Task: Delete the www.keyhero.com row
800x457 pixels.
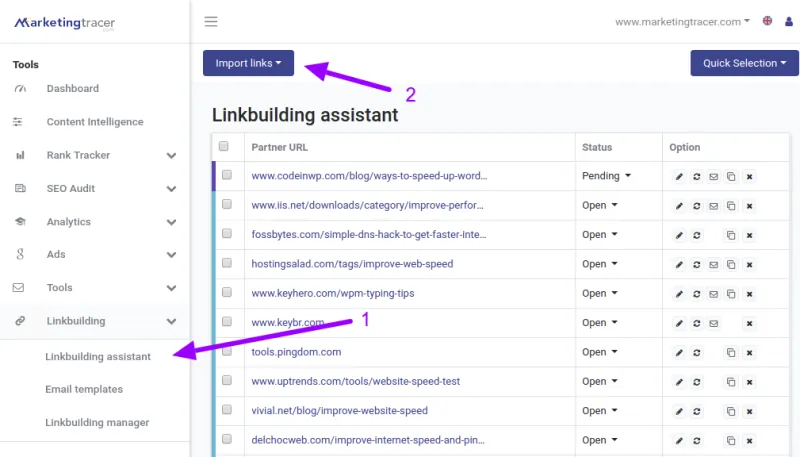Action: pos(749,294)
